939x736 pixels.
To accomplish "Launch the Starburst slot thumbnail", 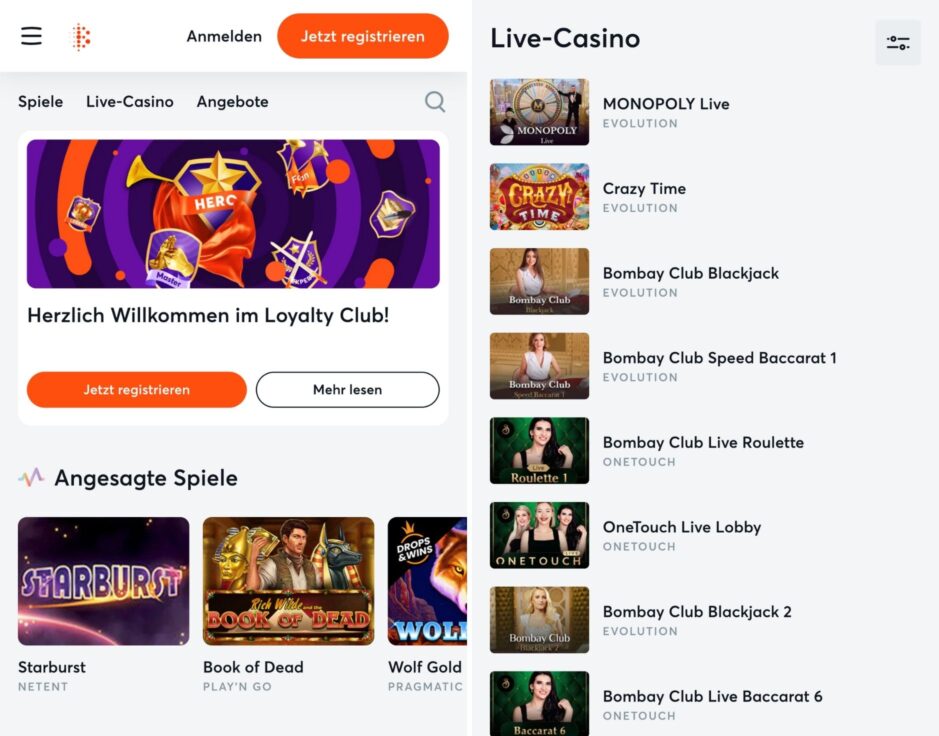I will click(104, 581).
